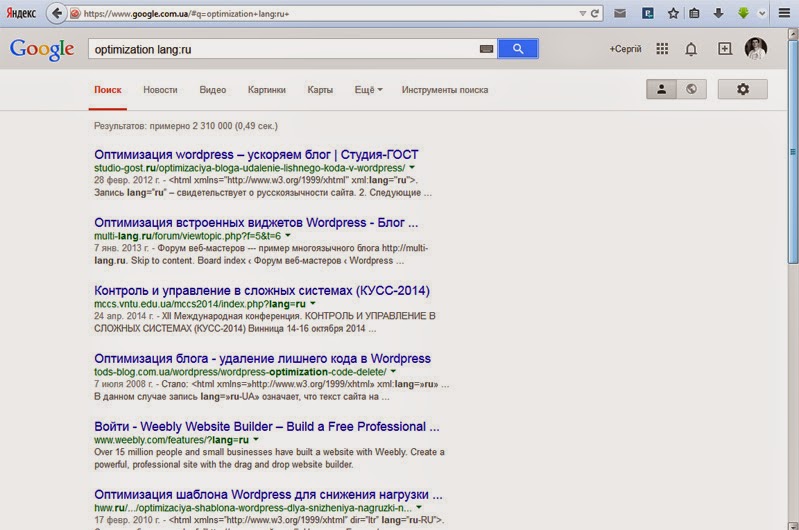This screenshot has width=799, height=530.
Task: Click the +Сергій profile link
Action: pyautogui.click(x=625, y=49)
